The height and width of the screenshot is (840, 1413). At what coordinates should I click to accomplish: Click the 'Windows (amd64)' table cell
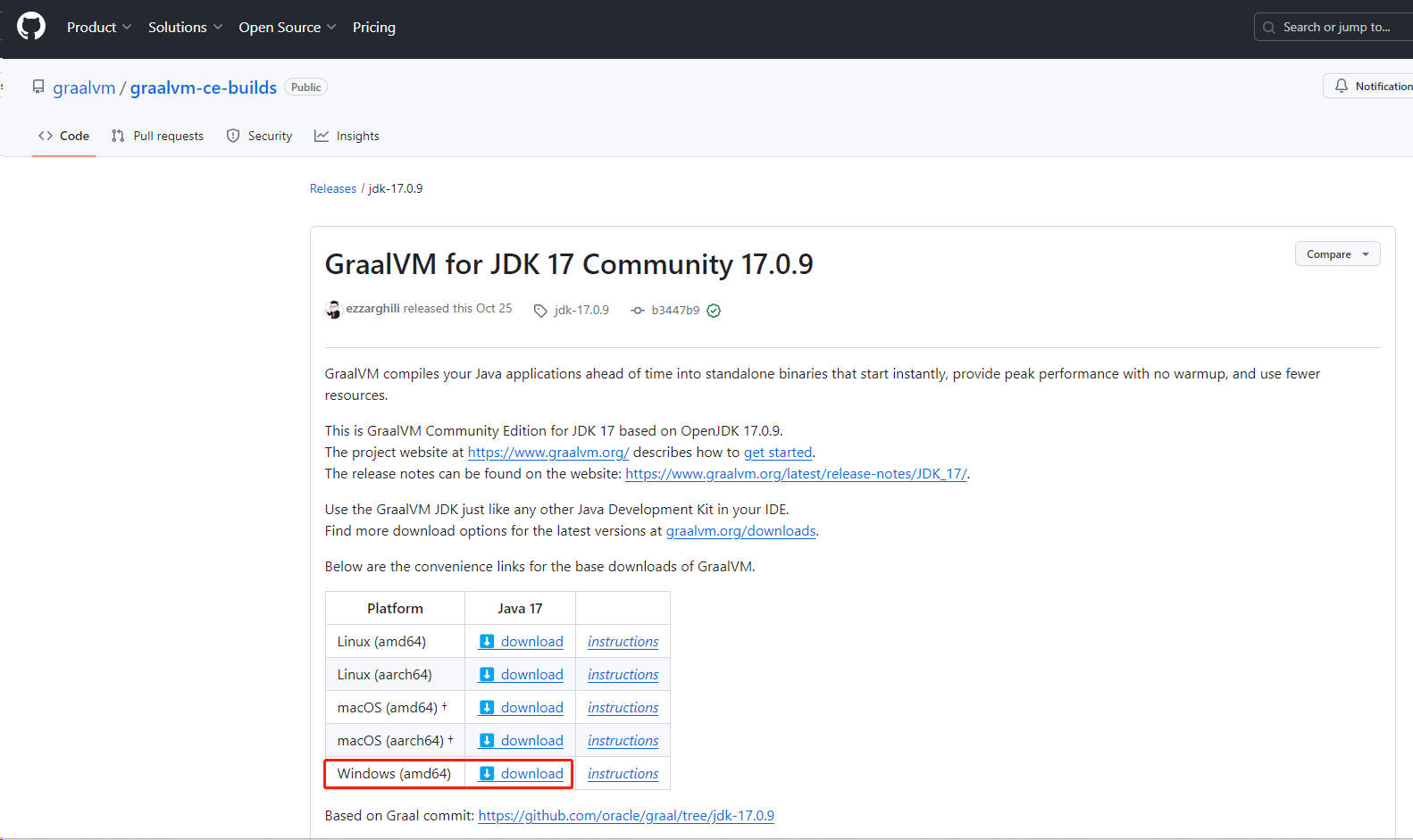(395, 773)
